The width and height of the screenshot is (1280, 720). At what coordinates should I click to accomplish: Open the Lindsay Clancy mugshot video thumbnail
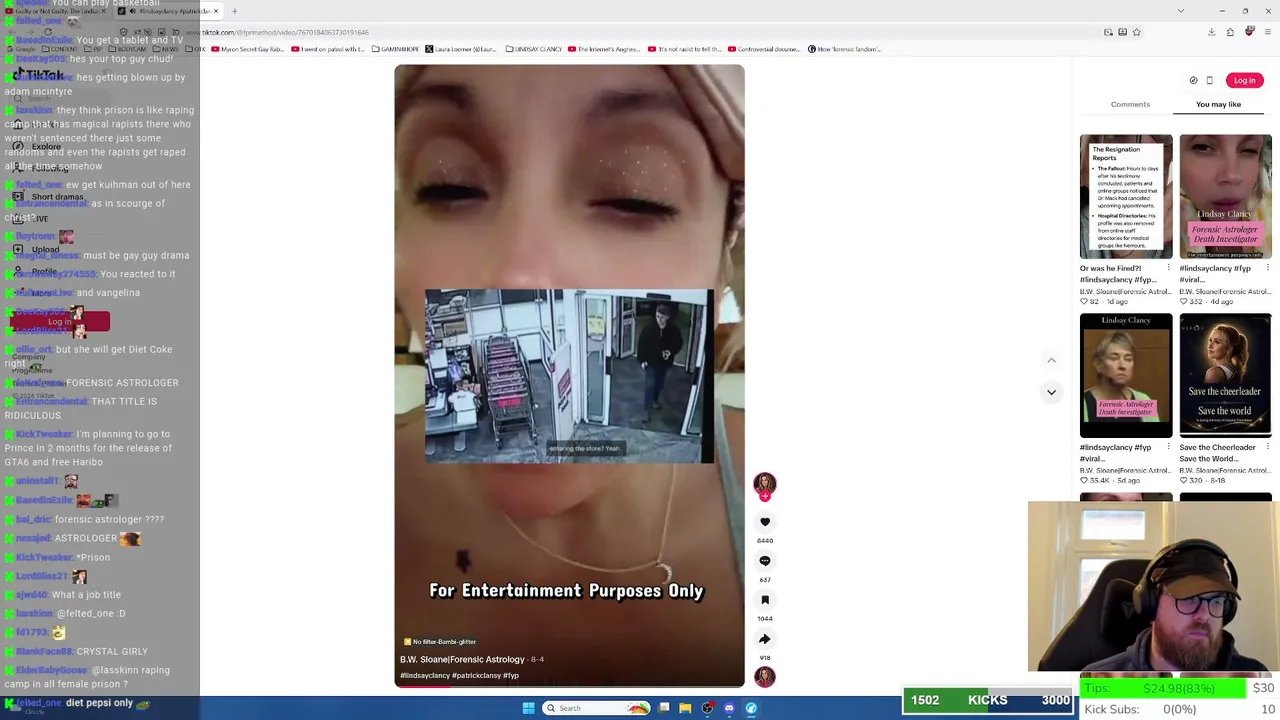pos(1126,375)
